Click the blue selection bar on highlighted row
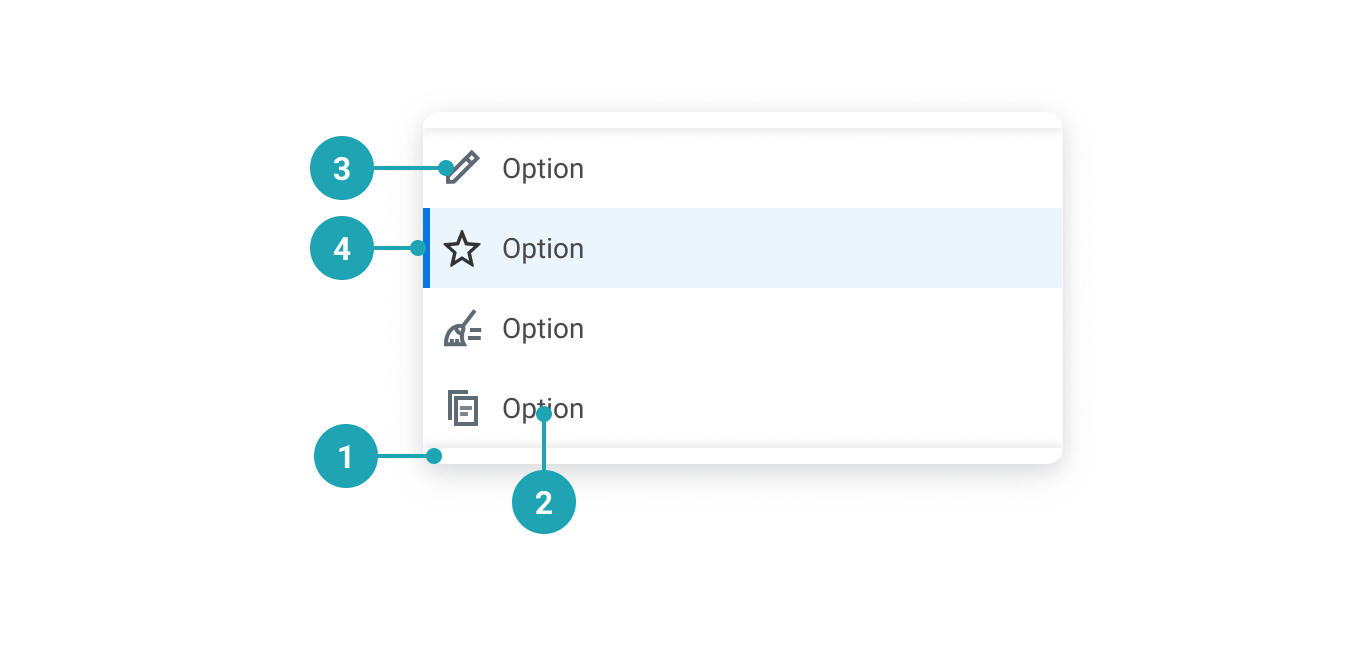Screen dimensions: 1372x646 point(427,248)
